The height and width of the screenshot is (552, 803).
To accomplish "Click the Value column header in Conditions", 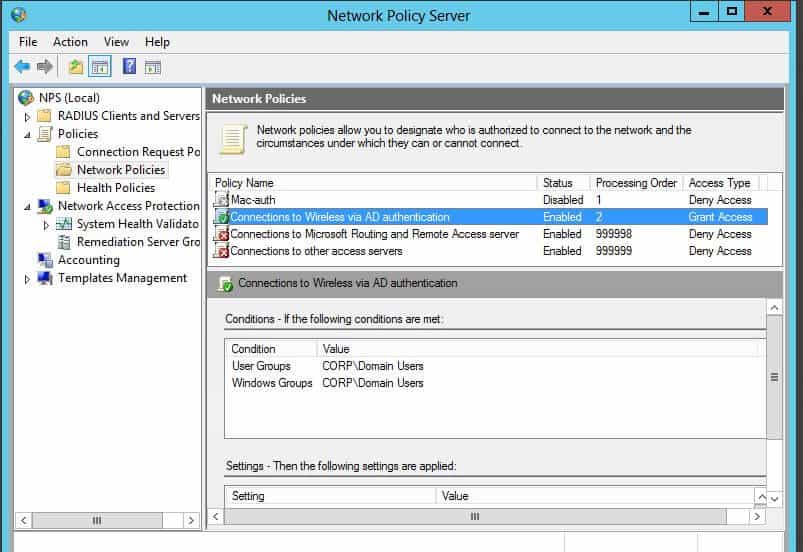I will [540, 349].
